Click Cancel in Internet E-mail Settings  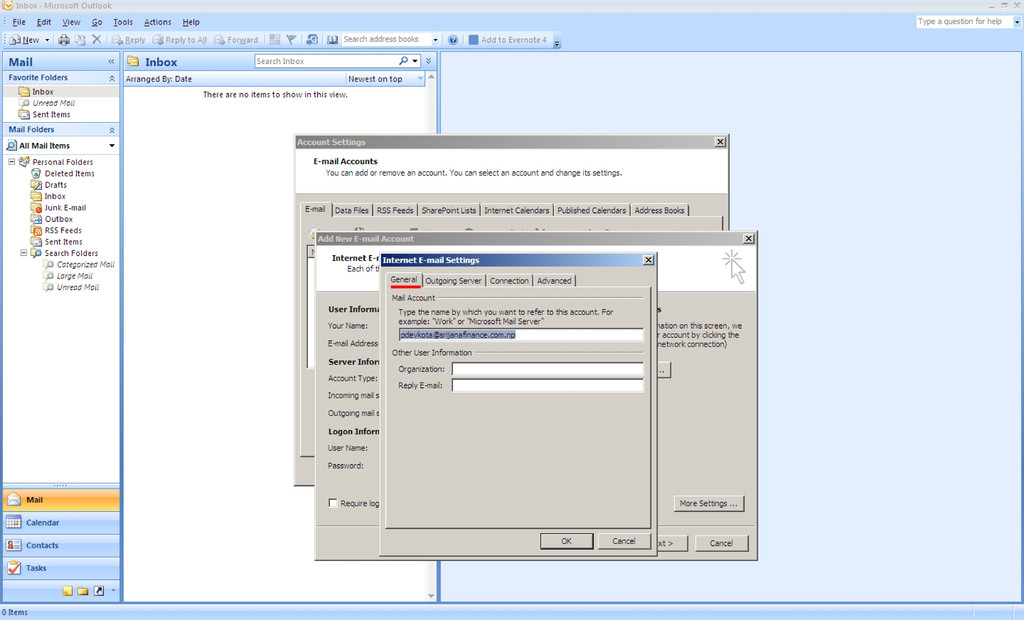point(624,541)
